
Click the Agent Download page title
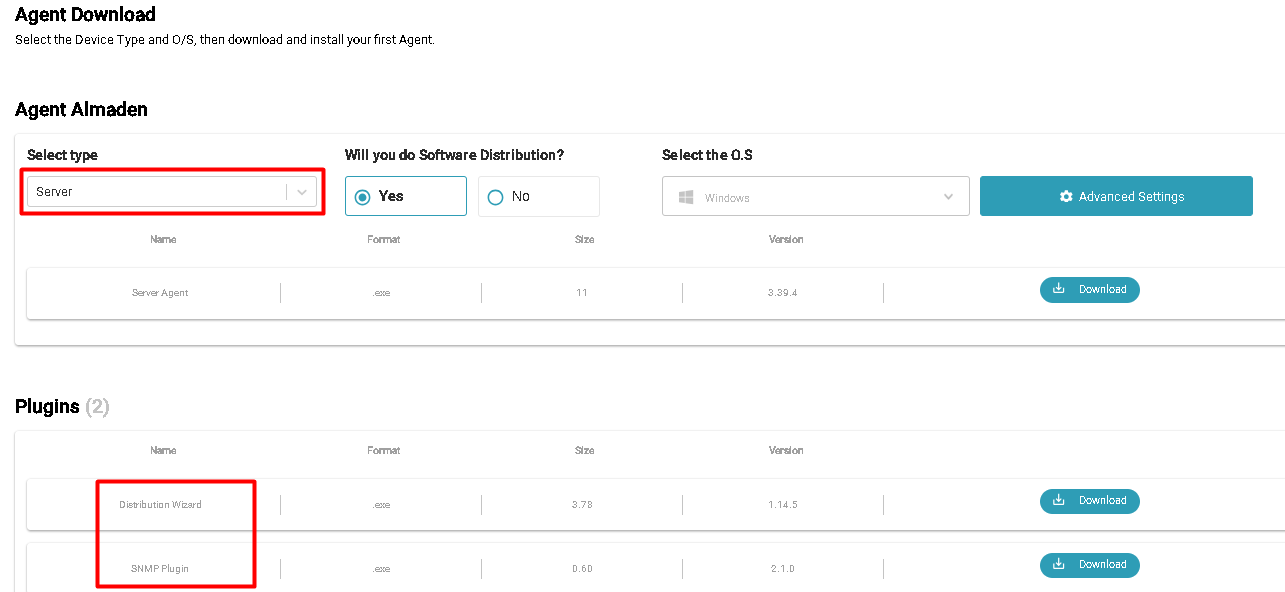[85, 14]
